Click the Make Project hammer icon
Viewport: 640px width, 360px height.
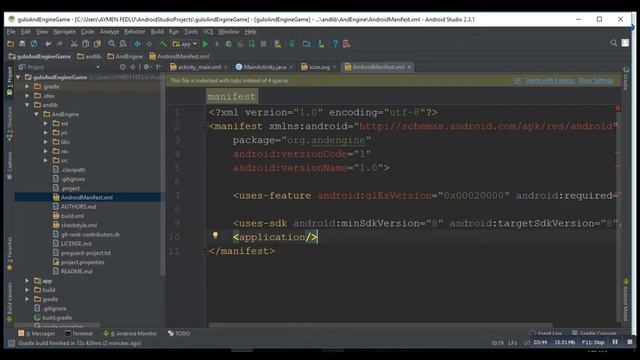pos(163,44)
